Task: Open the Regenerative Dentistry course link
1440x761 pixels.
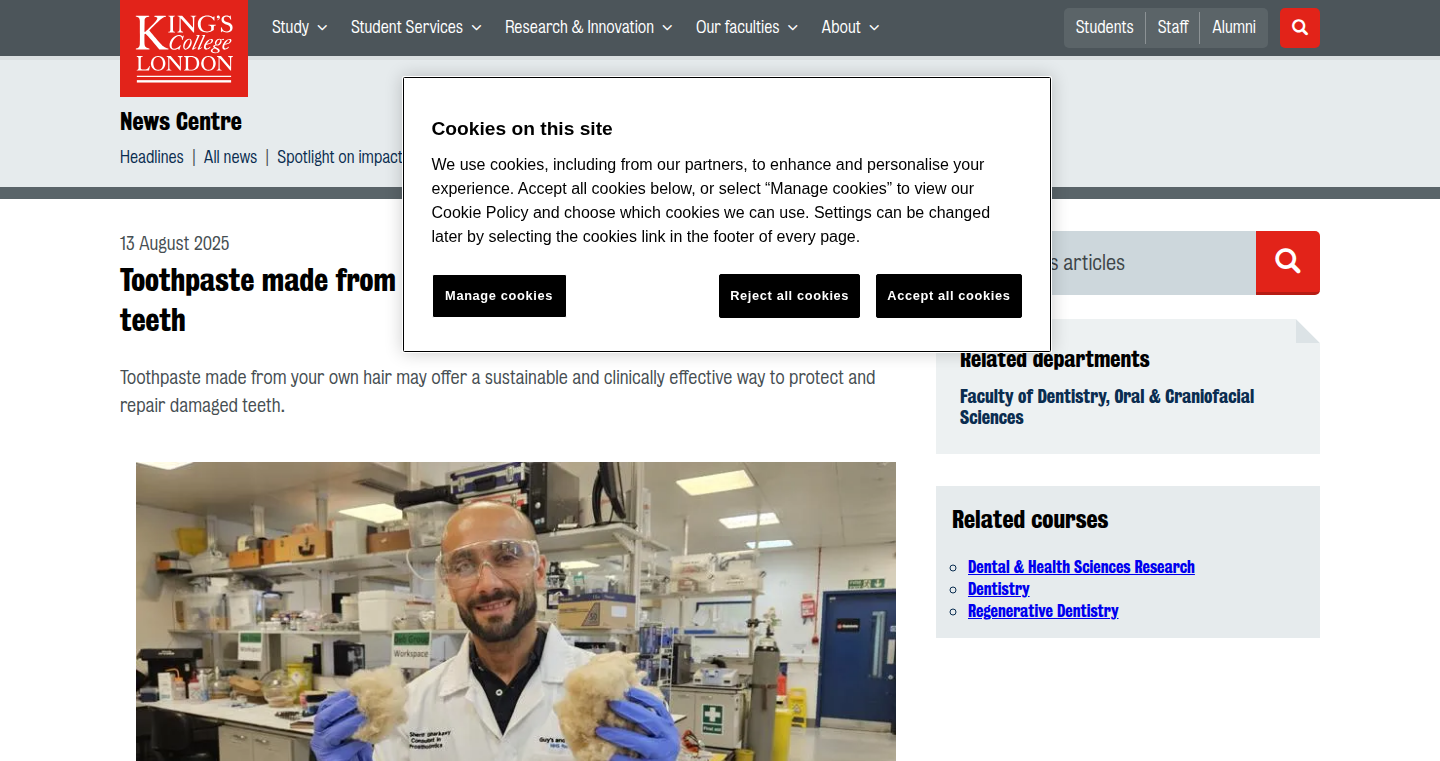Action: click(x=1043, y=611)
